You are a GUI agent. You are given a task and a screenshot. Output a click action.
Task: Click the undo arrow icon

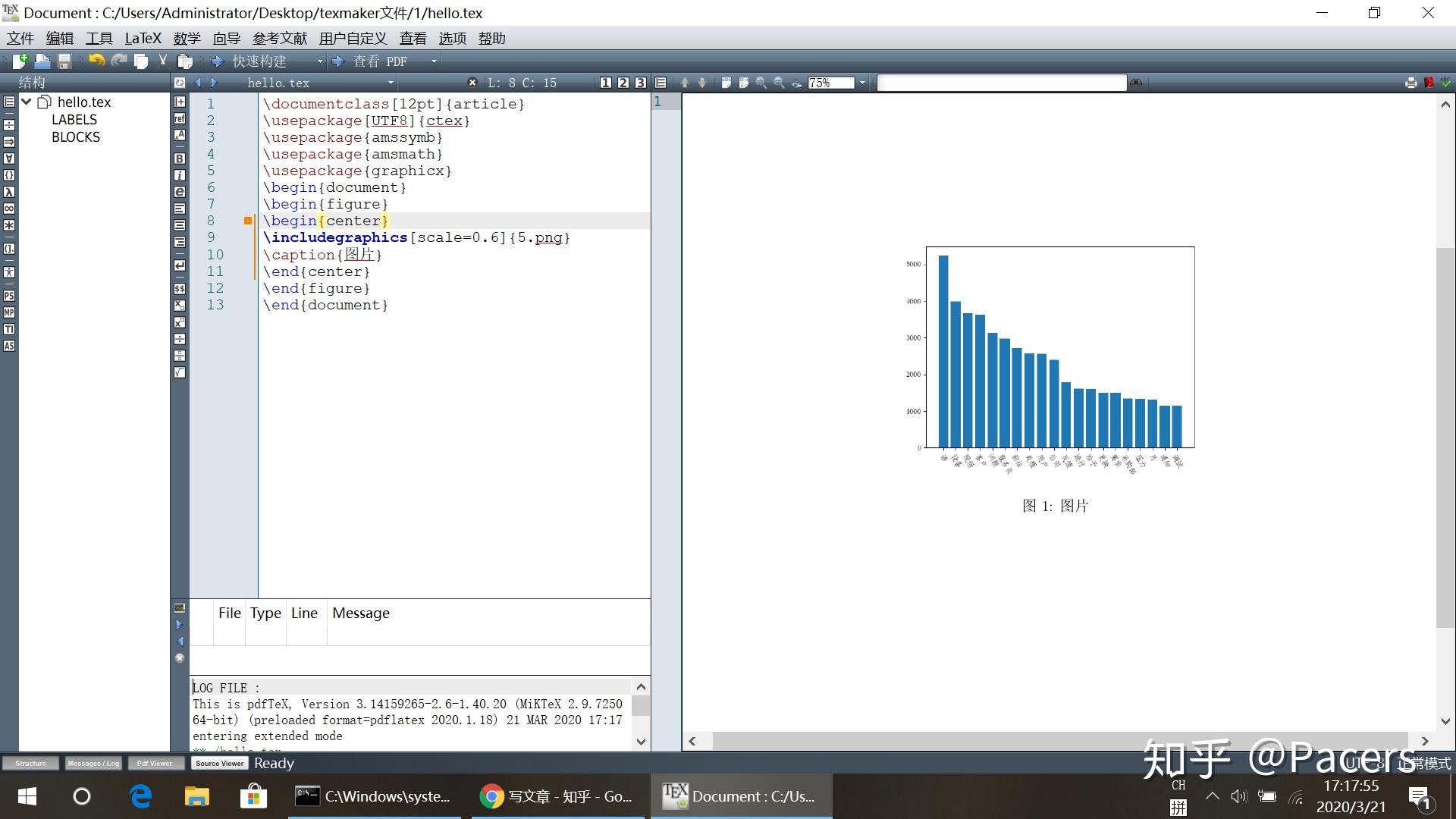[96, 61]
